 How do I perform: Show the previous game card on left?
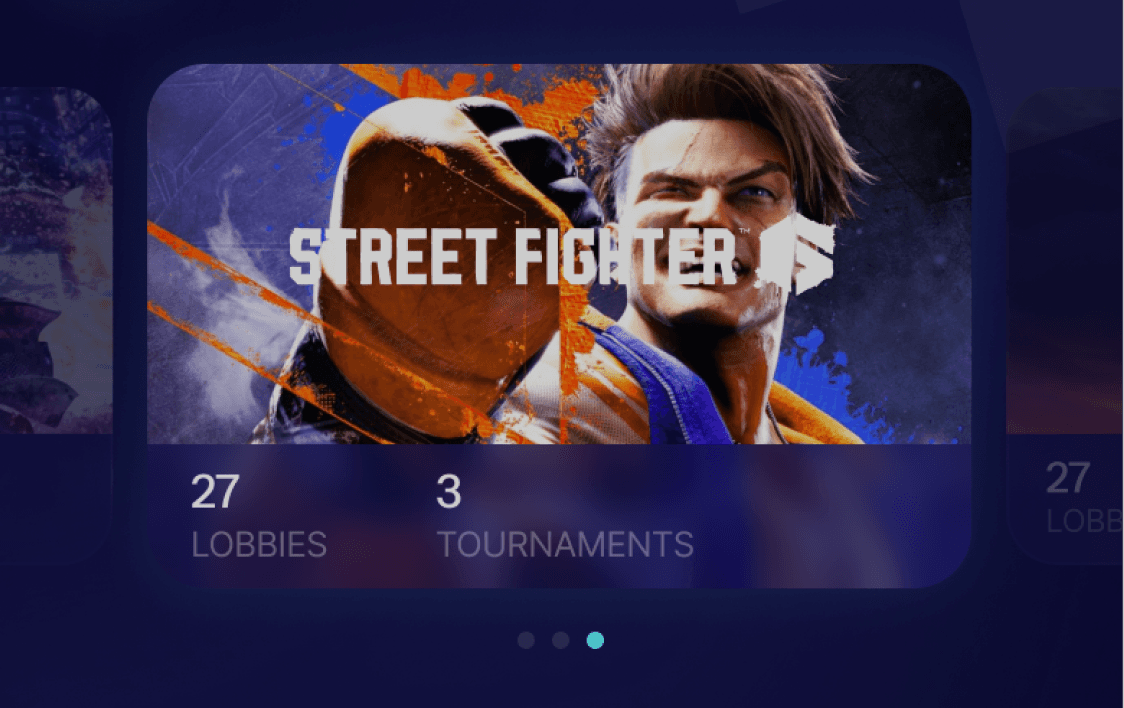56,326
